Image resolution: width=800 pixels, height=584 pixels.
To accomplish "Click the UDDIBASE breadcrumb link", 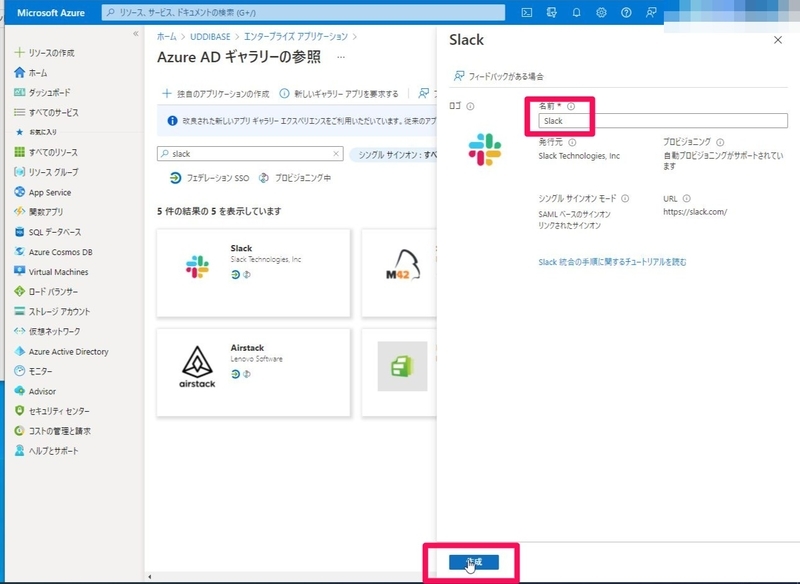I will (210, 37).
